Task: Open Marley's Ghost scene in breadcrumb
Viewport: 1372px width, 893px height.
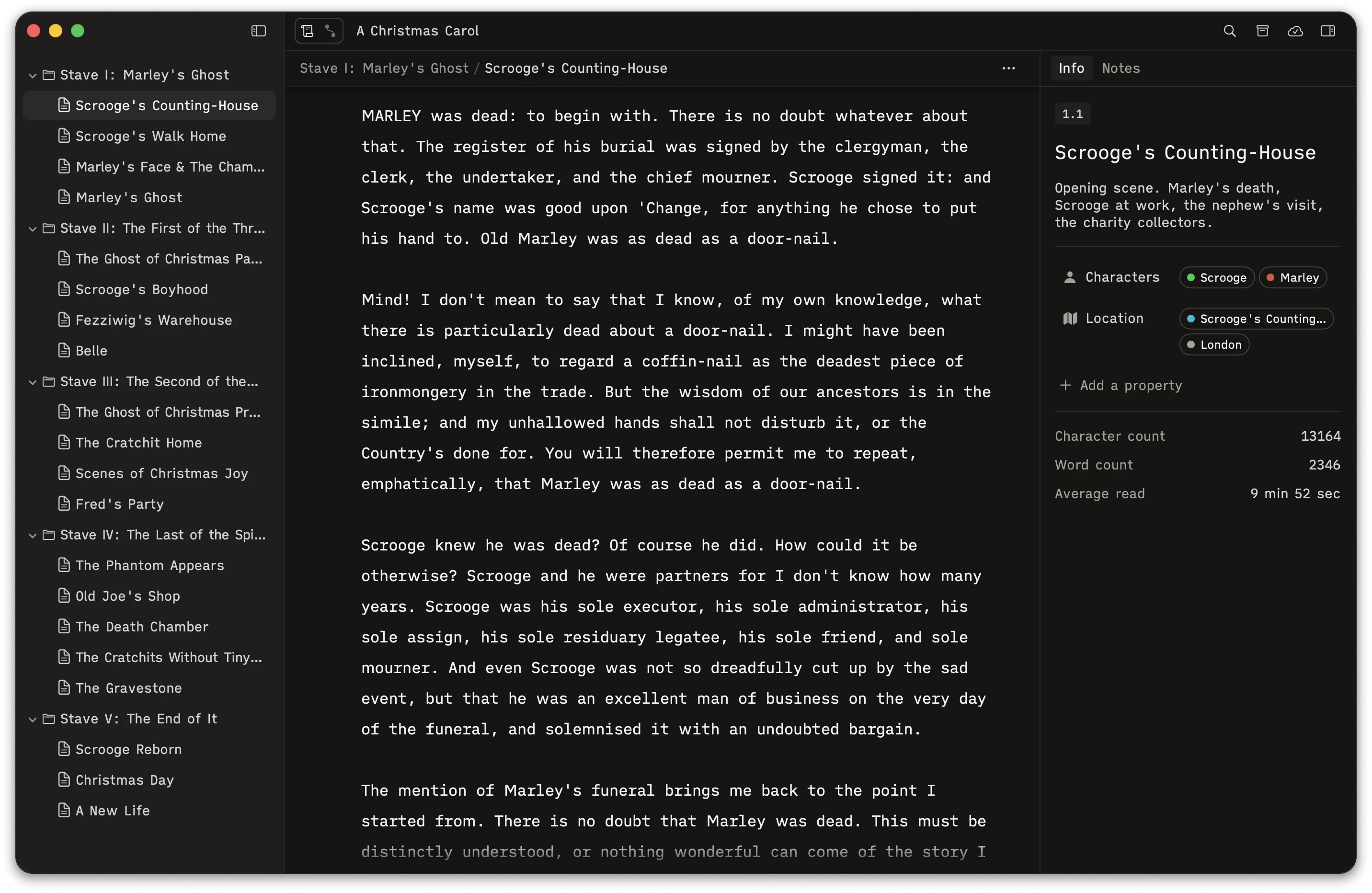Action: (x=416, y=68)
